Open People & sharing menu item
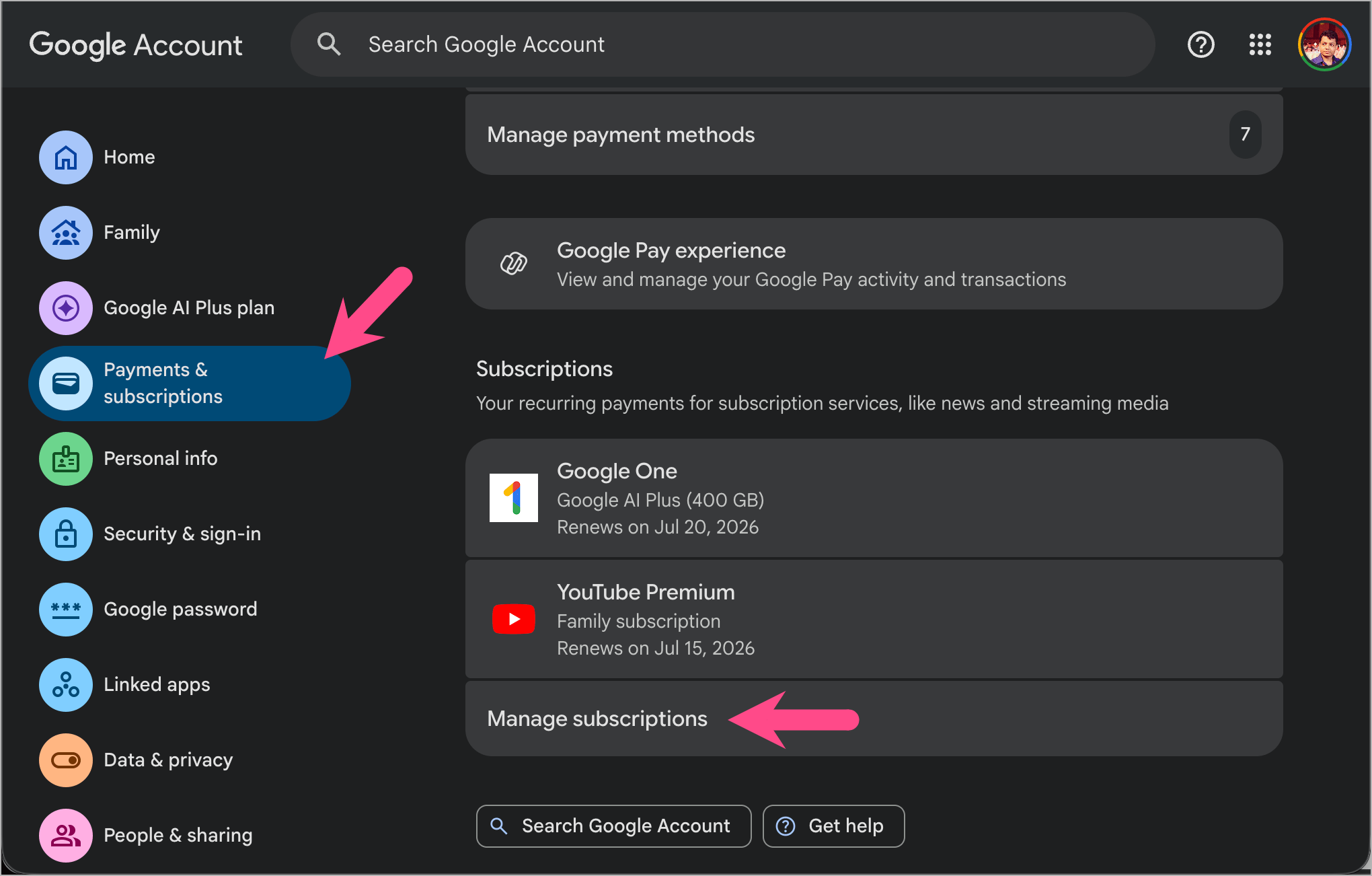This screenshot has width=1372, height=876. (x=178, y=836)
